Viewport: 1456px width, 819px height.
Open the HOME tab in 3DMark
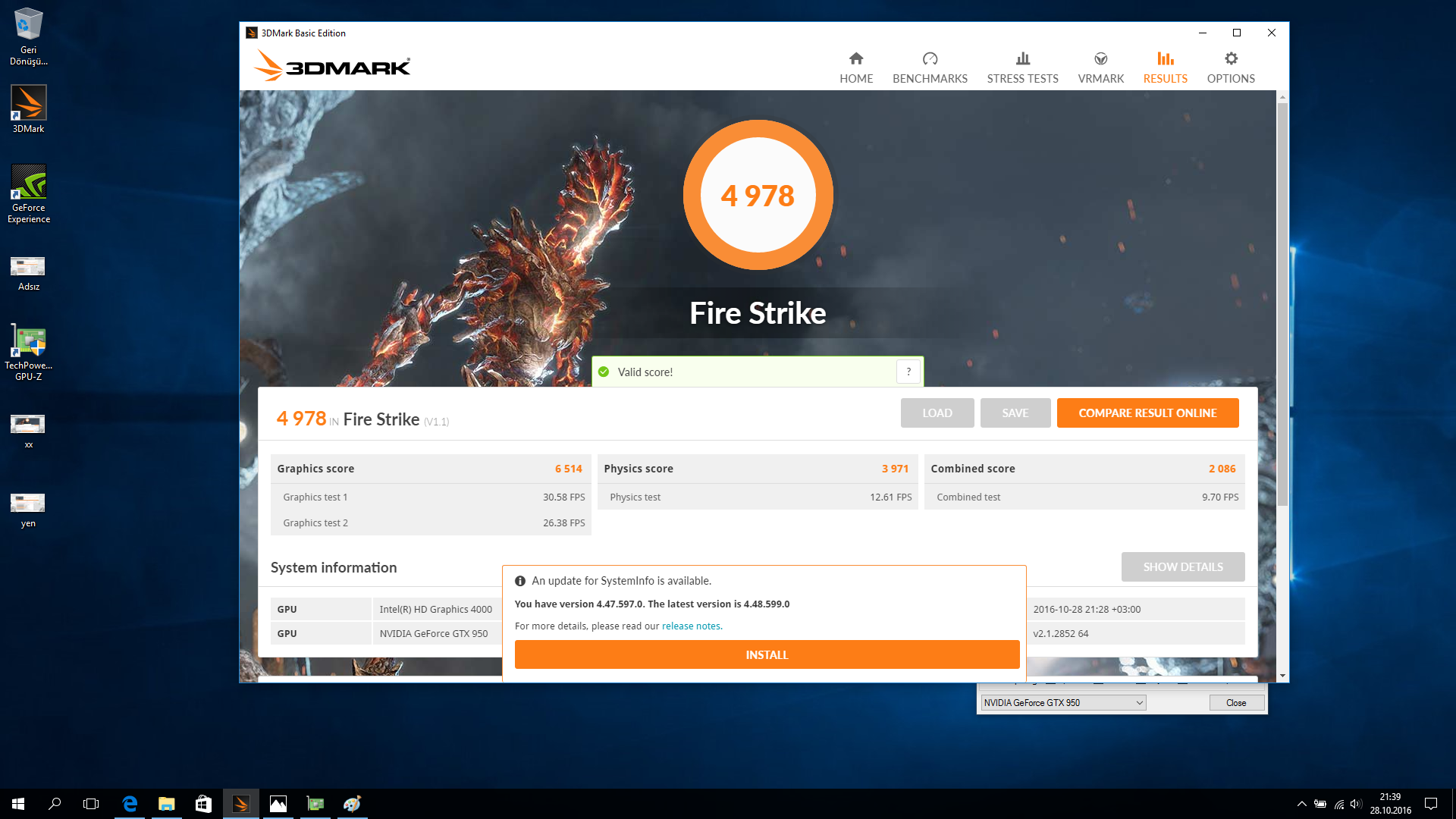[x=856, y=67]
